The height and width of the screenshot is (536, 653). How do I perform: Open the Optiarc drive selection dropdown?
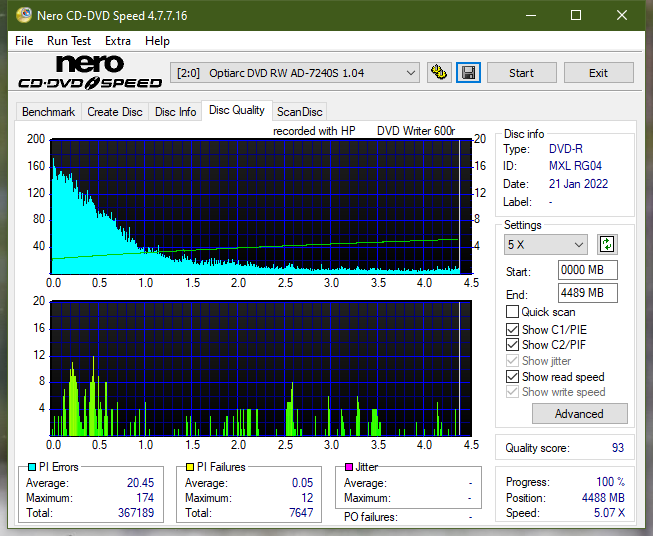click(294, 73)
